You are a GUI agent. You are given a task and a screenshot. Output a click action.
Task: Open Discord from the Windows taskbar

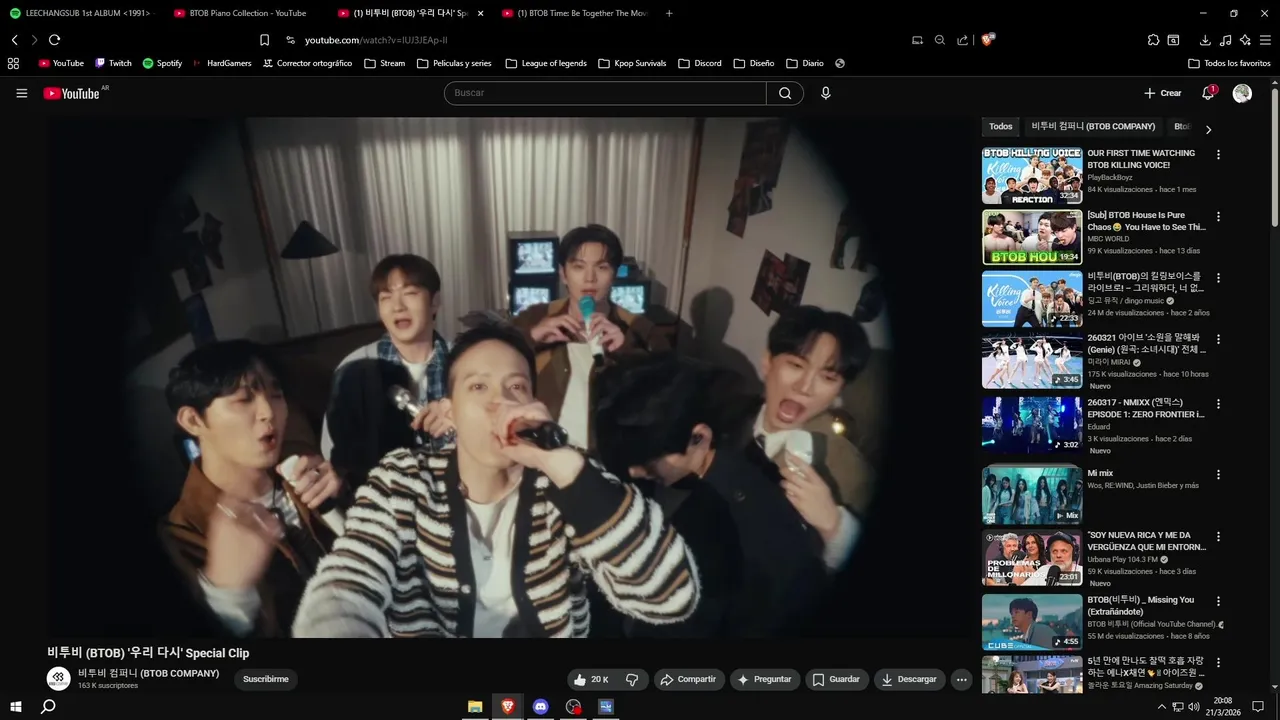click(540, 707)
